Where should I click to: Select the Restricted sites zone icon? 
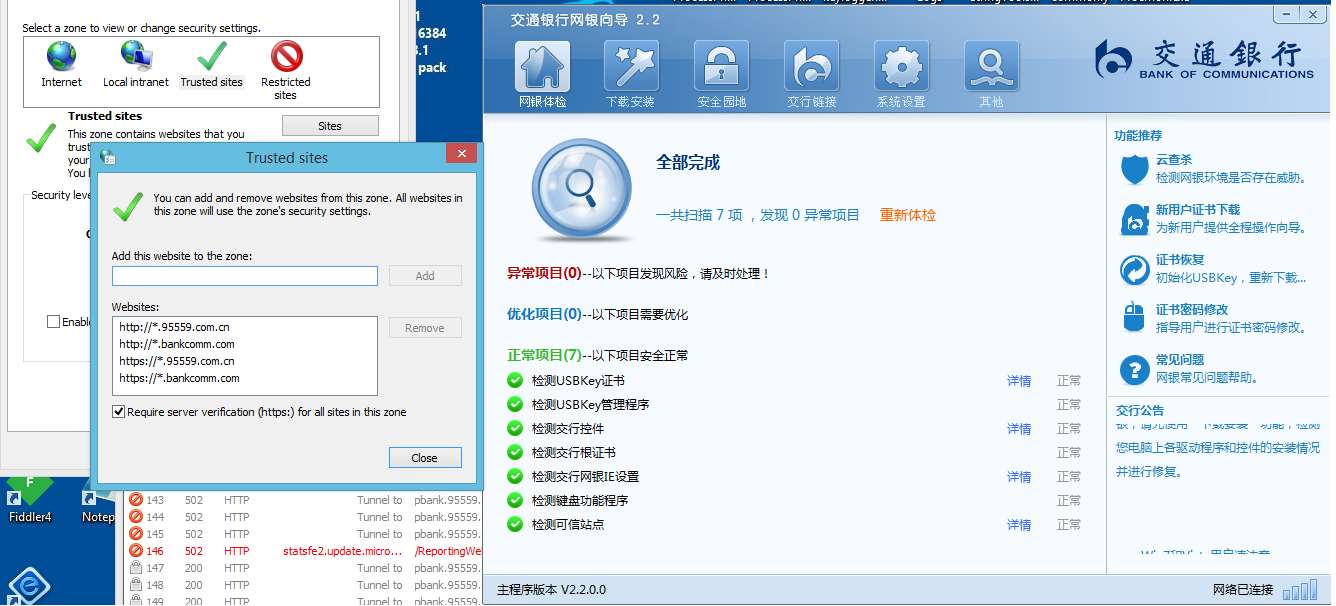point(286,56)
